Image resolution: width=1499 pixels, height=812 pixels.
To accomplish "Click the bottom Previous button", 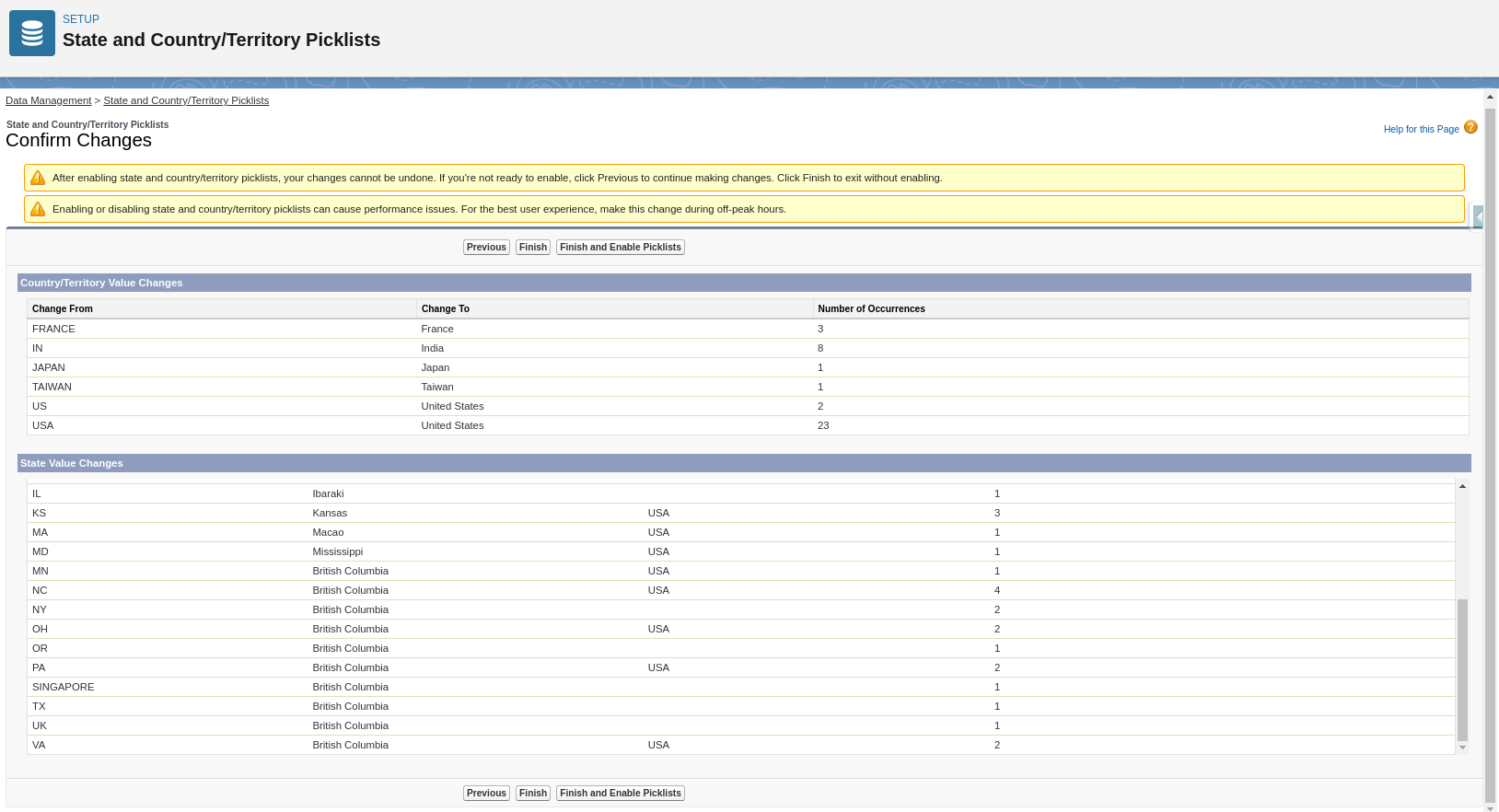I will click(486, 793).
